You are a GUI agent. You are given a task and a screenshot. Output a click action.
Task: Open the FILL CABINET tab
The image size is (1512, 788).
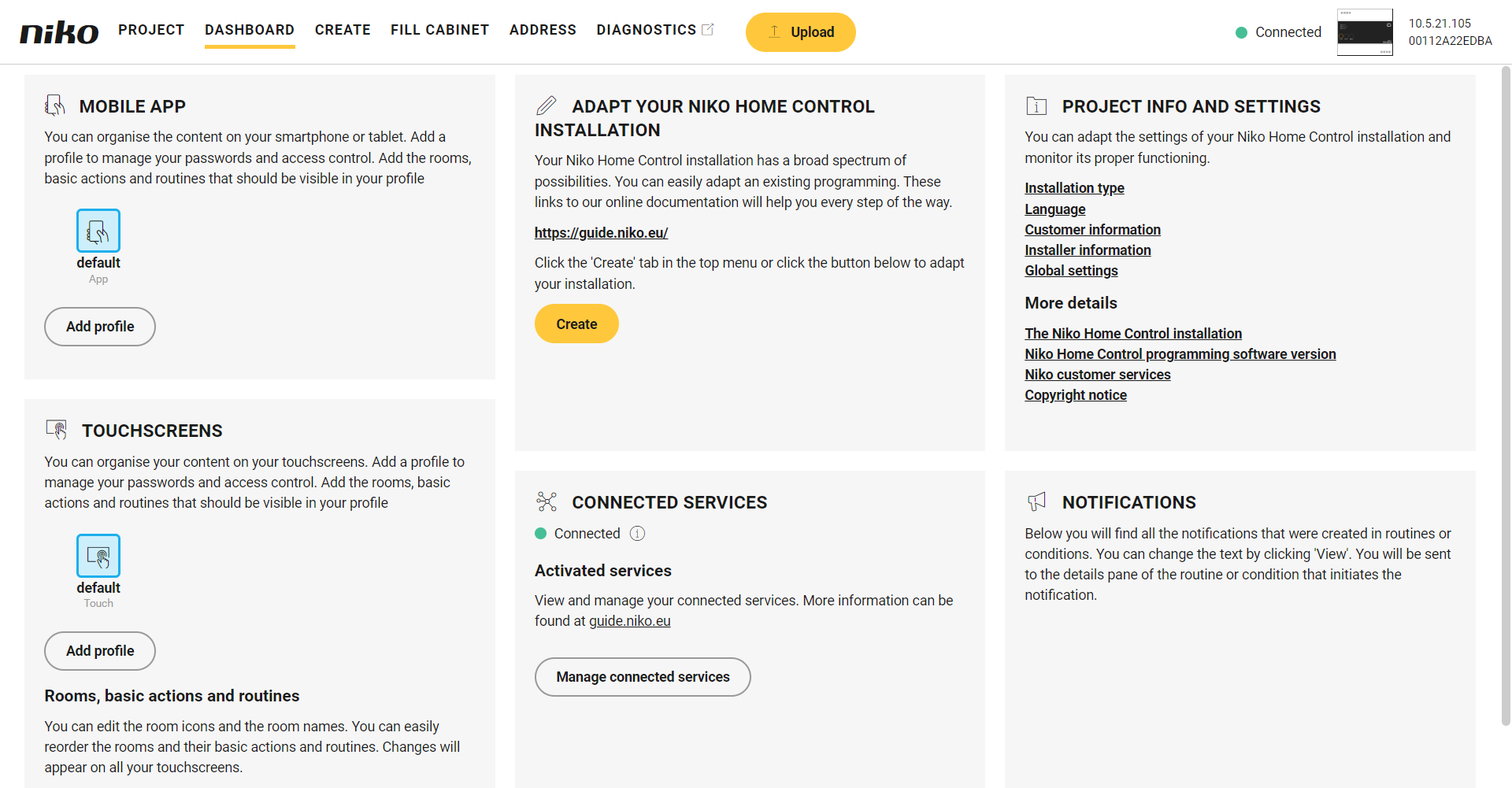439,30
